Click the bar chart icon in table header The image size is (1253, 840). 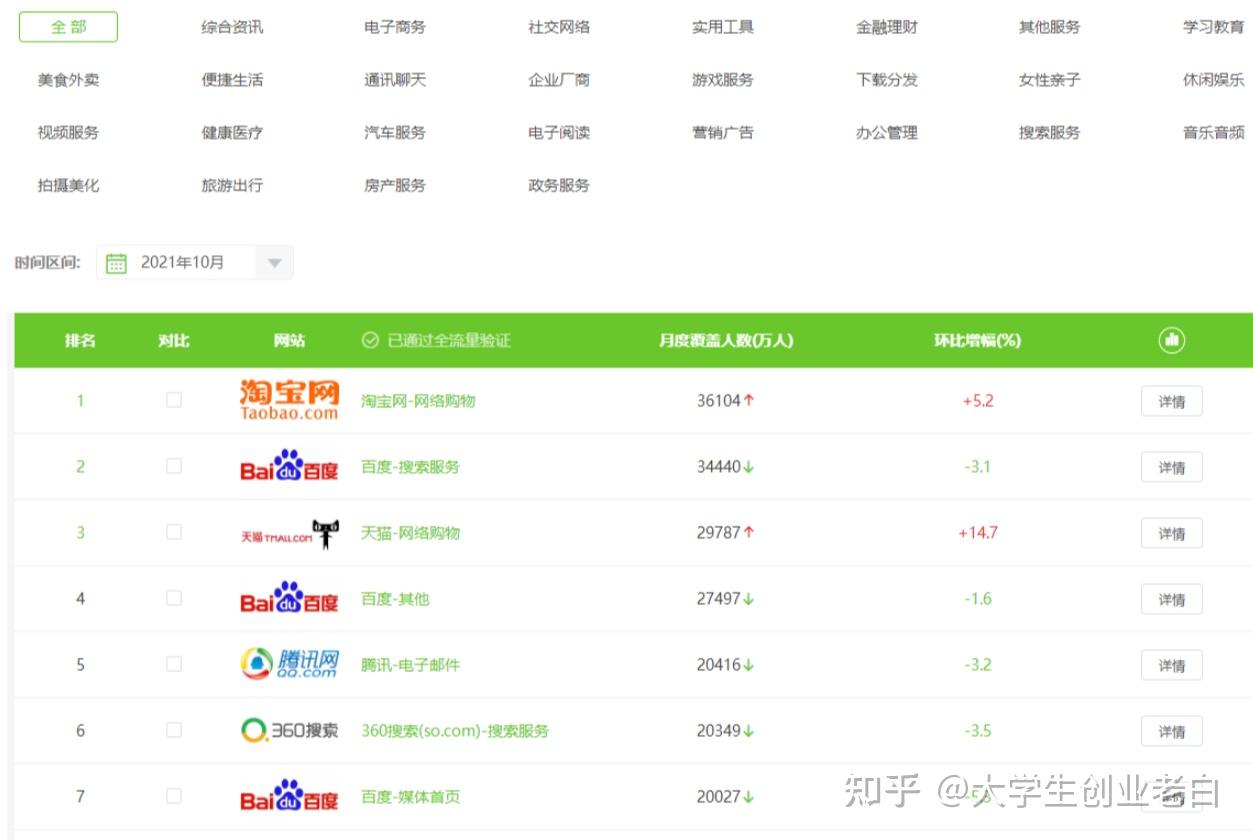1171,340
